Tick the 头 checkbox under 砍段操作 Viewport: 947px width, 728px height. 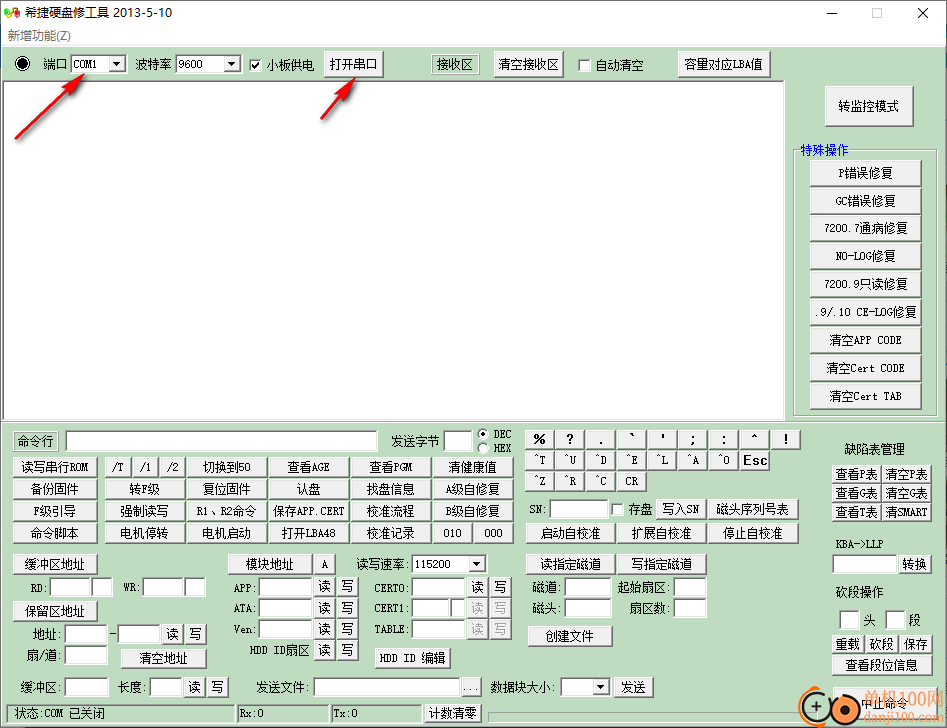pyautogui.click(x=849, y=620)
